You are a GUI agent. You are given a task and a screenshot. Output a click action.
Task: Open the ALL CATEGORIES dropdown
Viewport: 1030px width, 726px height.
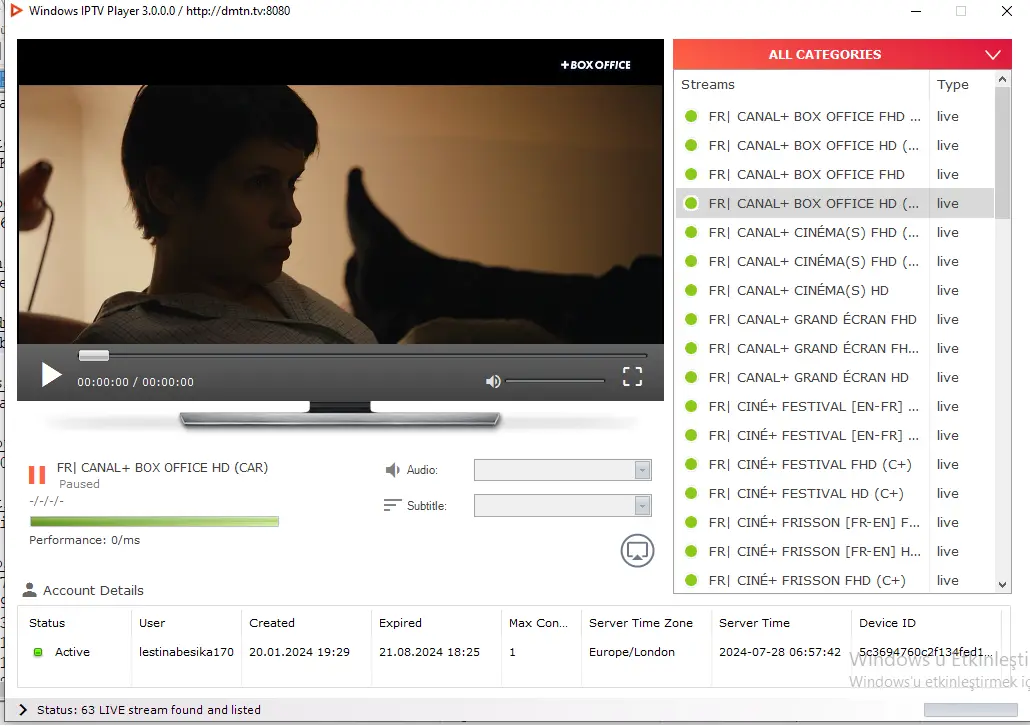pos(842,55)
